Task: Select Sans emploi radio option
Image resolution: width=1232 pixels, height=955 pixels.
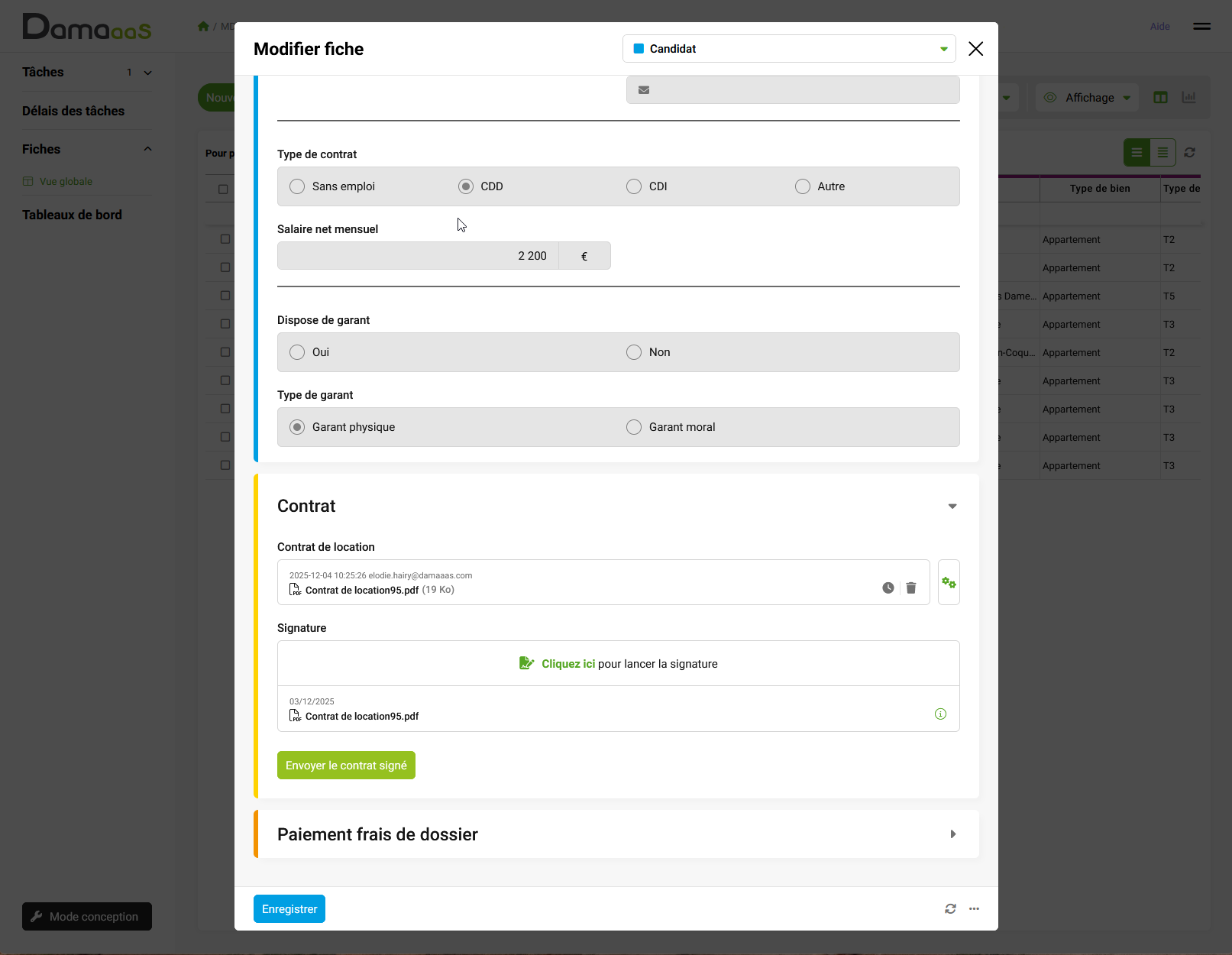Action: point(297,186)
